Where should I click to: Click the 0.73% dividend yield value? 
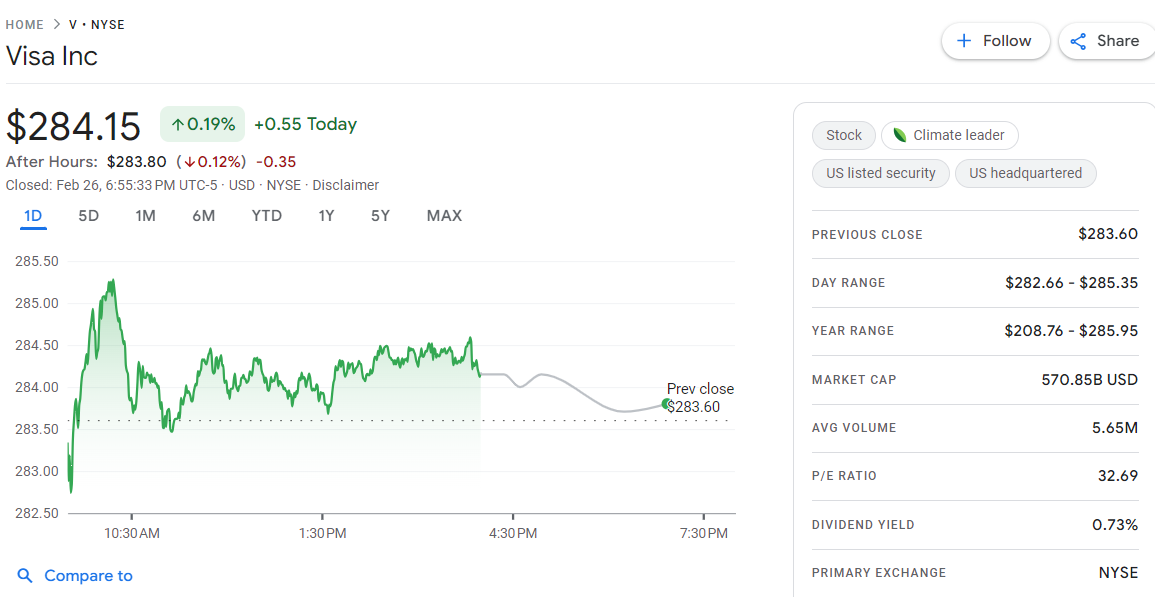point(1115,525)
